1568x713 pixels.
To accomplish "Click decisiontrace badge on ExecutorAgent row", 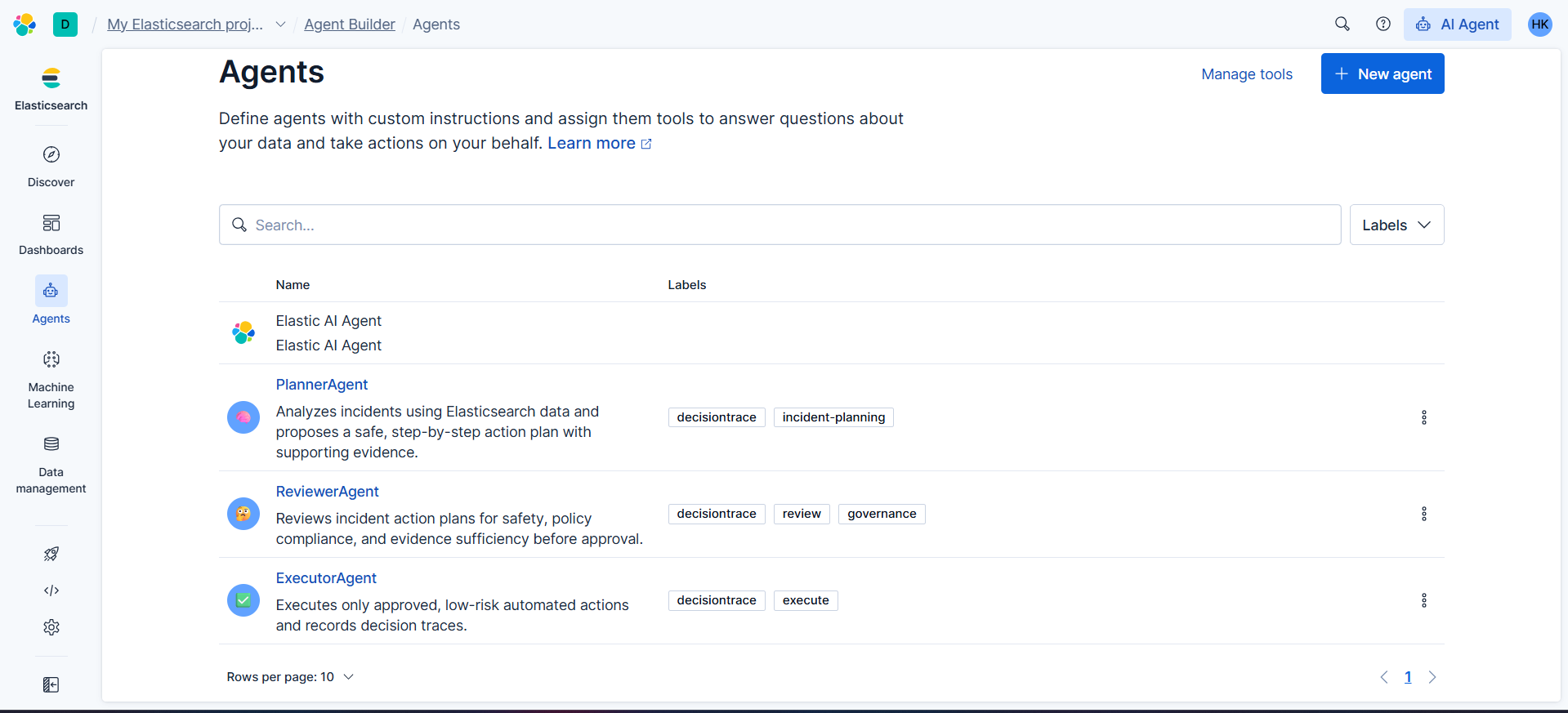I will point(717,600).
